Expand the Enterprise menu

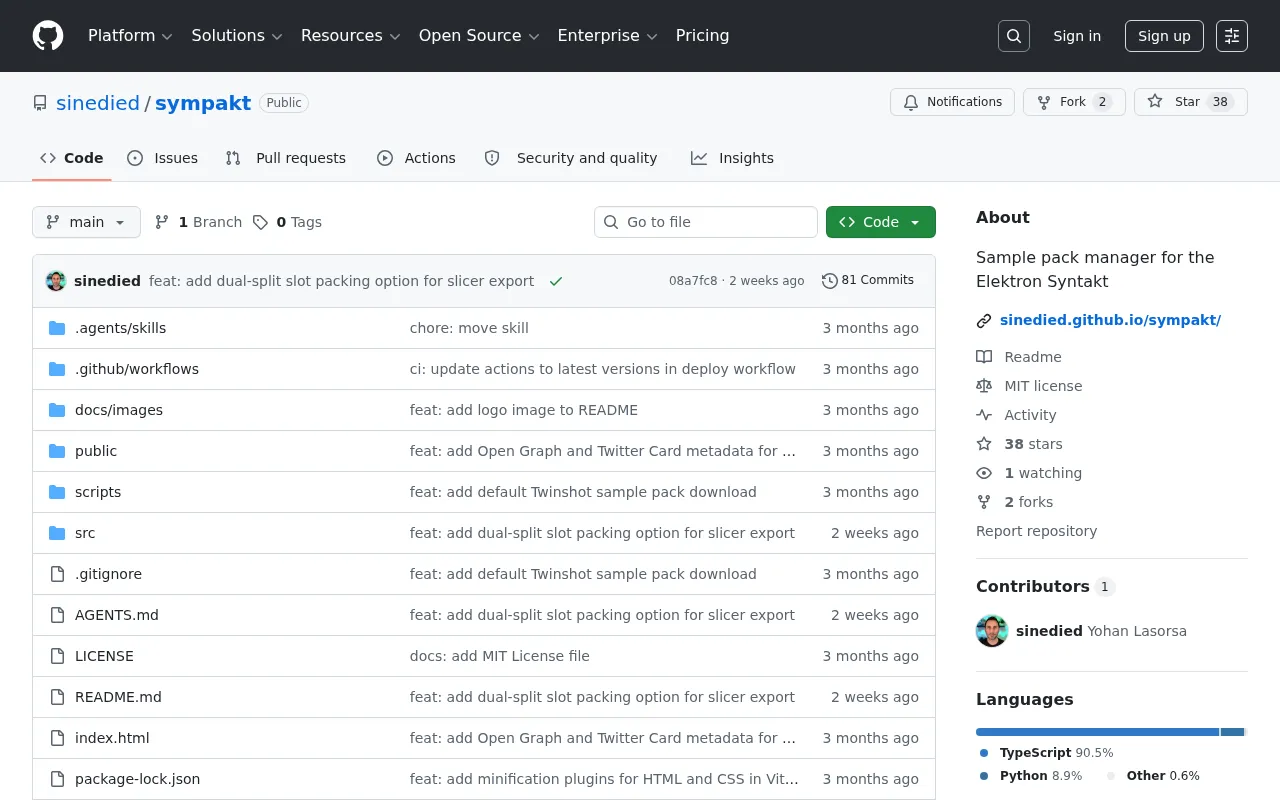coord(607,36)
